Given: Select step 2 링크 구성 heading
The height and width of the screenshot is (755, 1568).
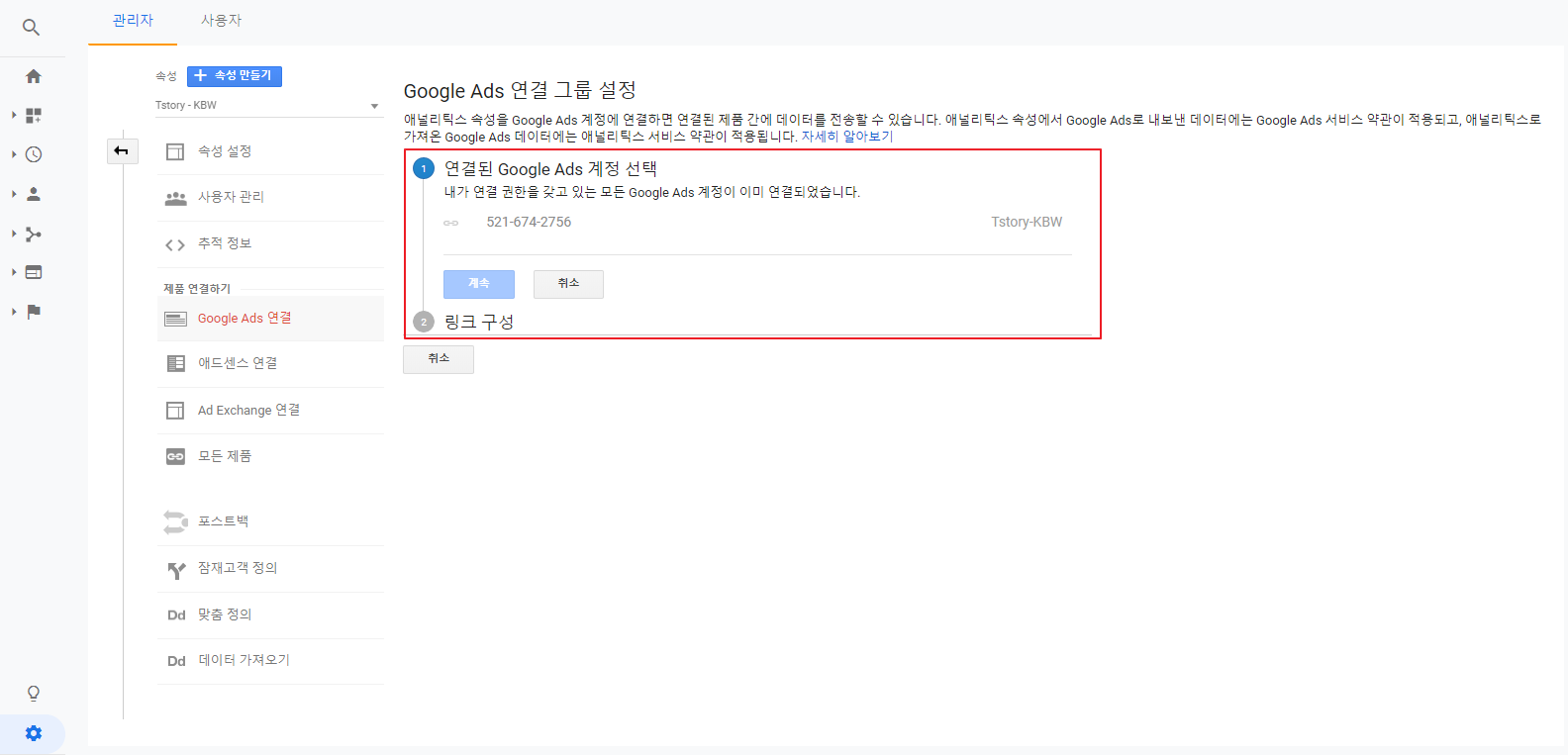Looking at the screenshot, I should [x=479, y=323].
